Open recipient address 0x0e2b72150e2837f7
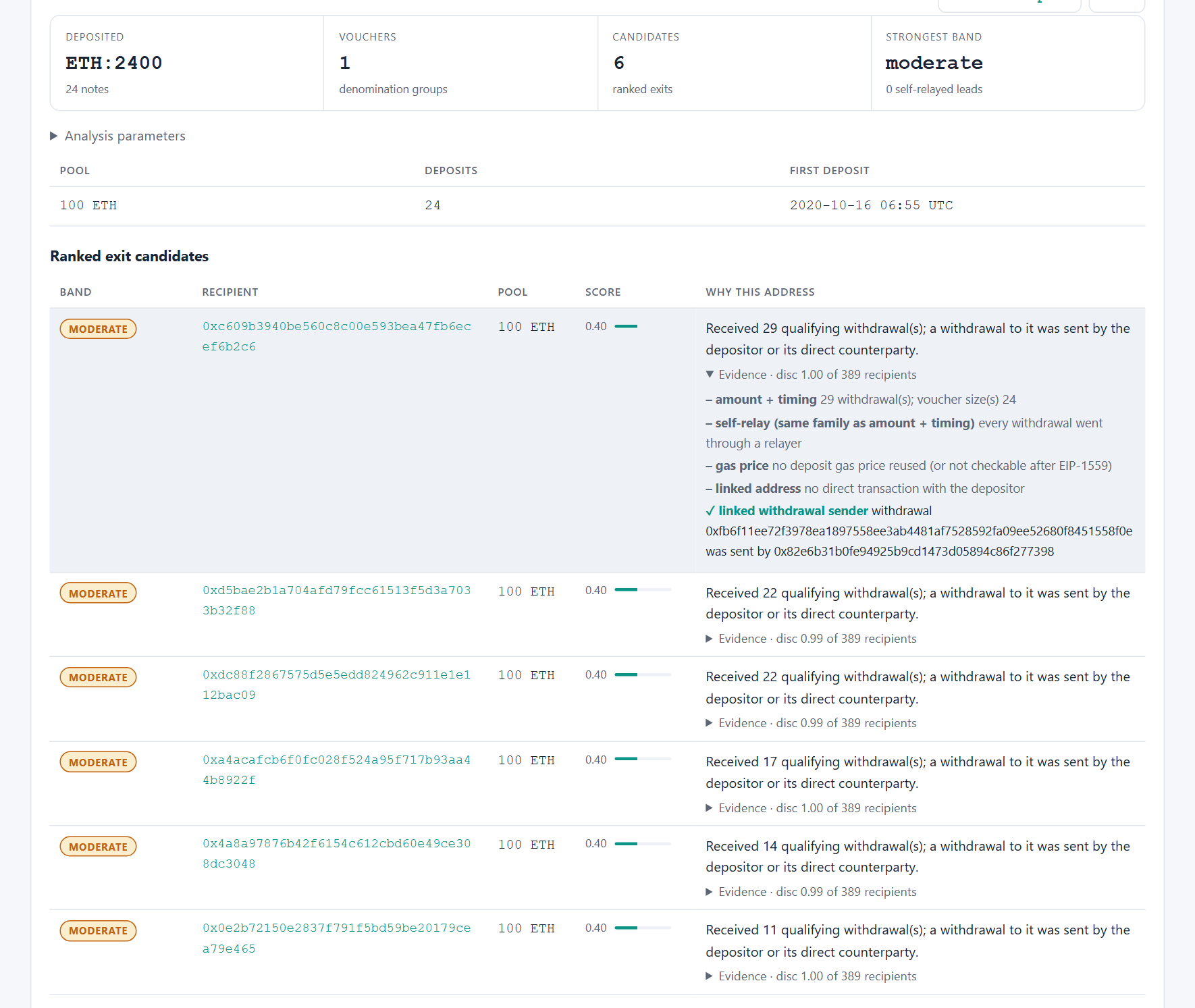 tap(337, 938)
